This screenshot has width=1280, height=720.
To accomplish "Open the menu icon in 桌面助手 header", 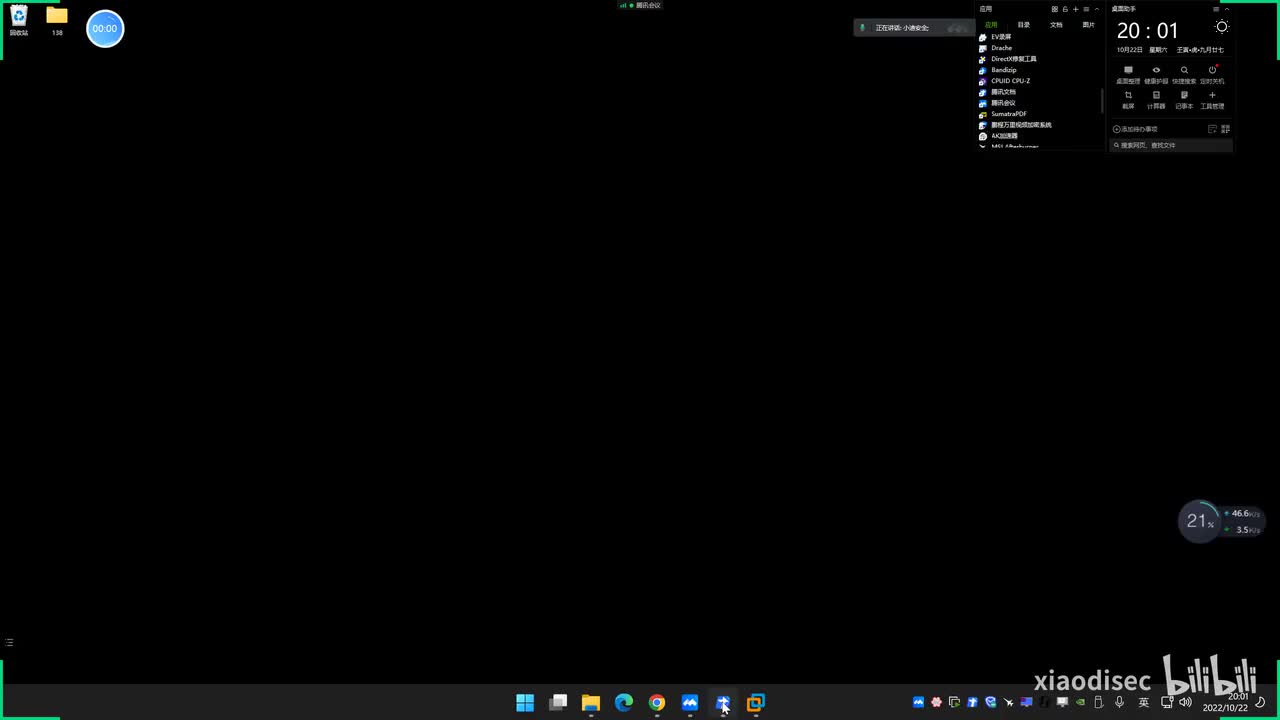I will [1216, 9].
